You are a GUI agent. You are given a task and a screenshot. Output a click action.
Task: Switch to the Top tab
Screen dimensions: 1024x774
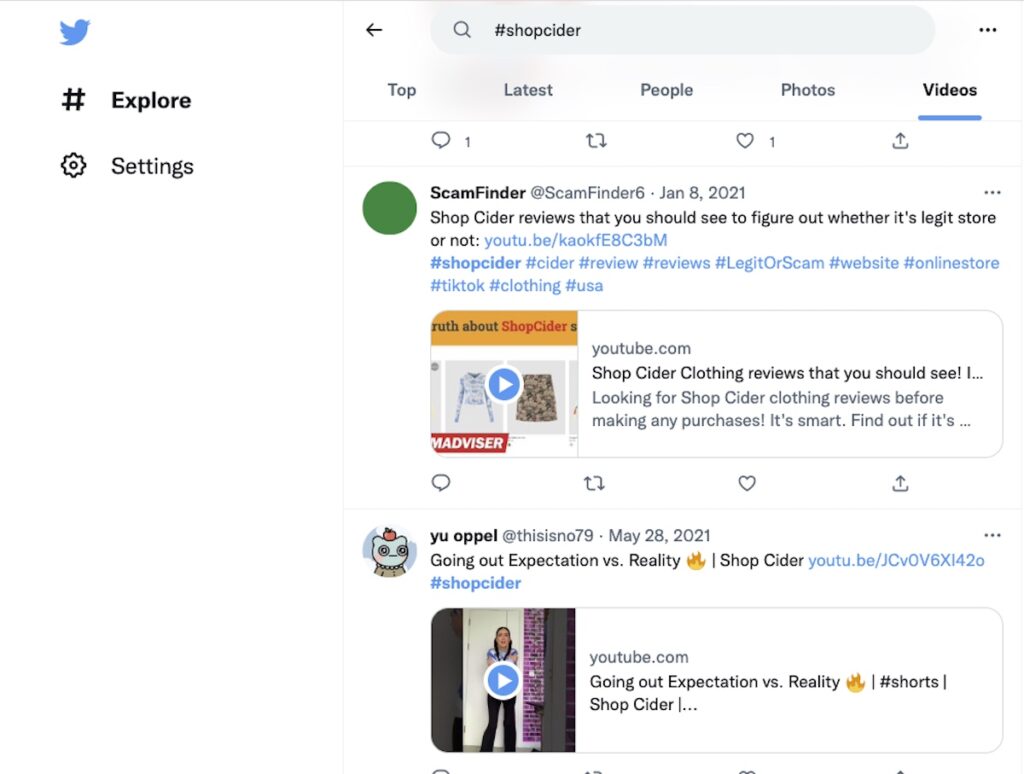(x=402, y=90)
